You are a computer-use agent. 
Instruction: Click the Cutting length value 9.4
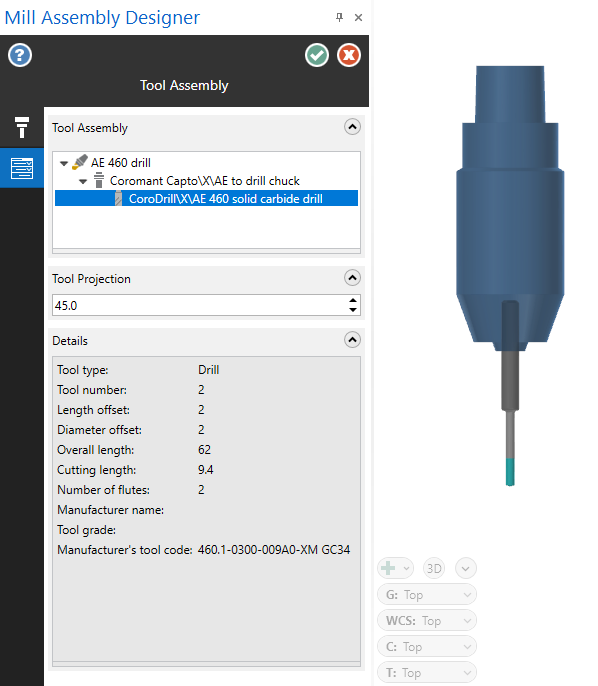tap(206, 470)
